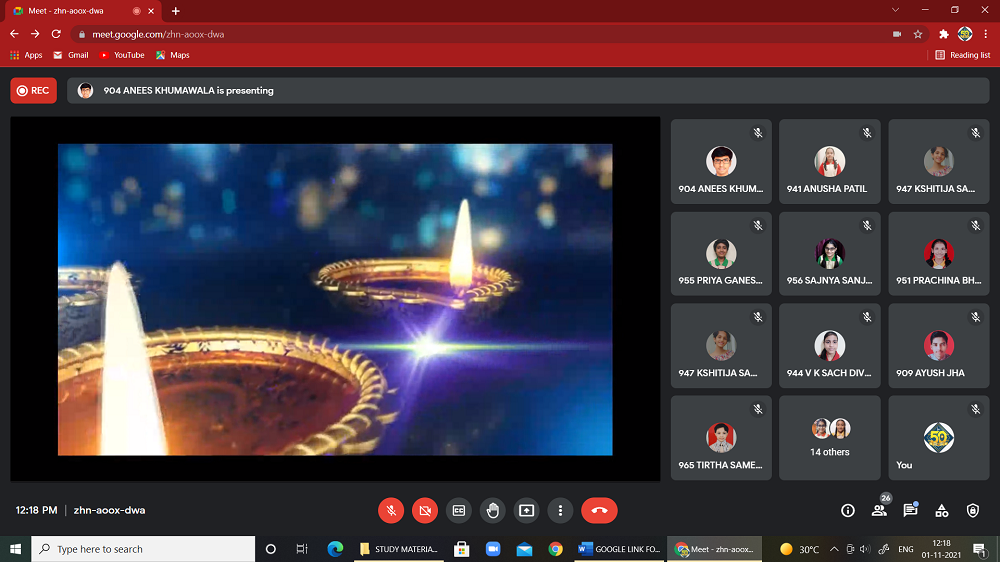Open more options three-dot menu
Image resolution: width=1000 pixels, height=562 pixels.
[x=560, y=510]
